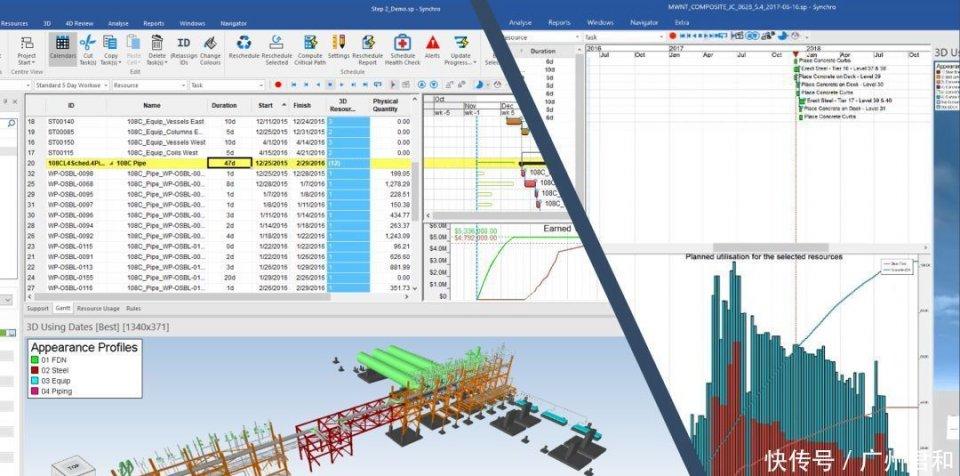Click the Project Start icon

(26, 43)
